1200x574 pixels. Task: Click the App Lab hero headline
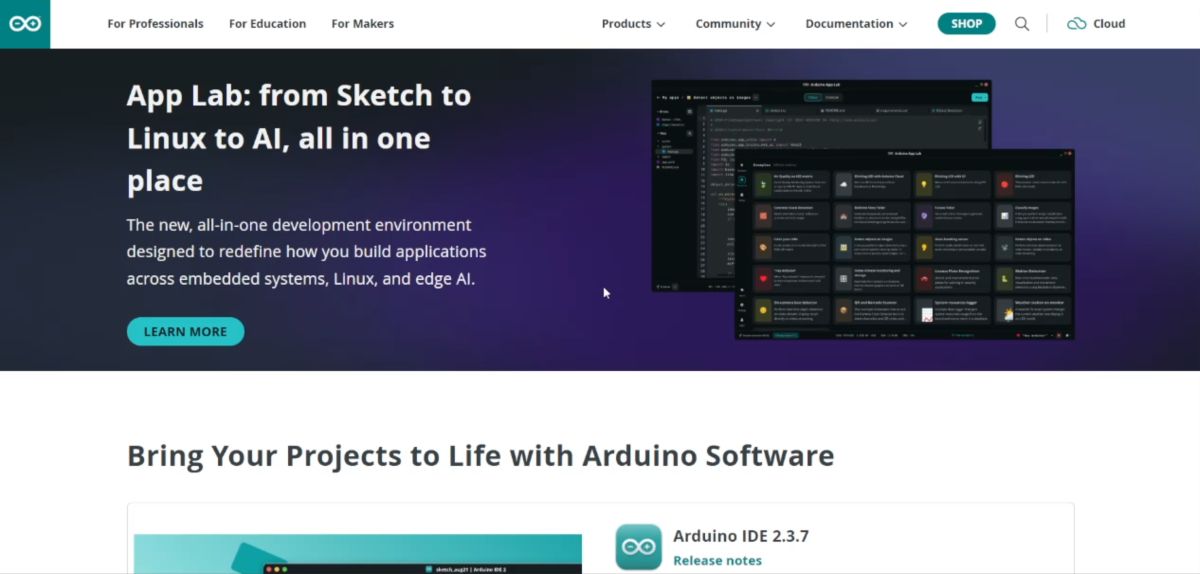(x=299, y=138)
